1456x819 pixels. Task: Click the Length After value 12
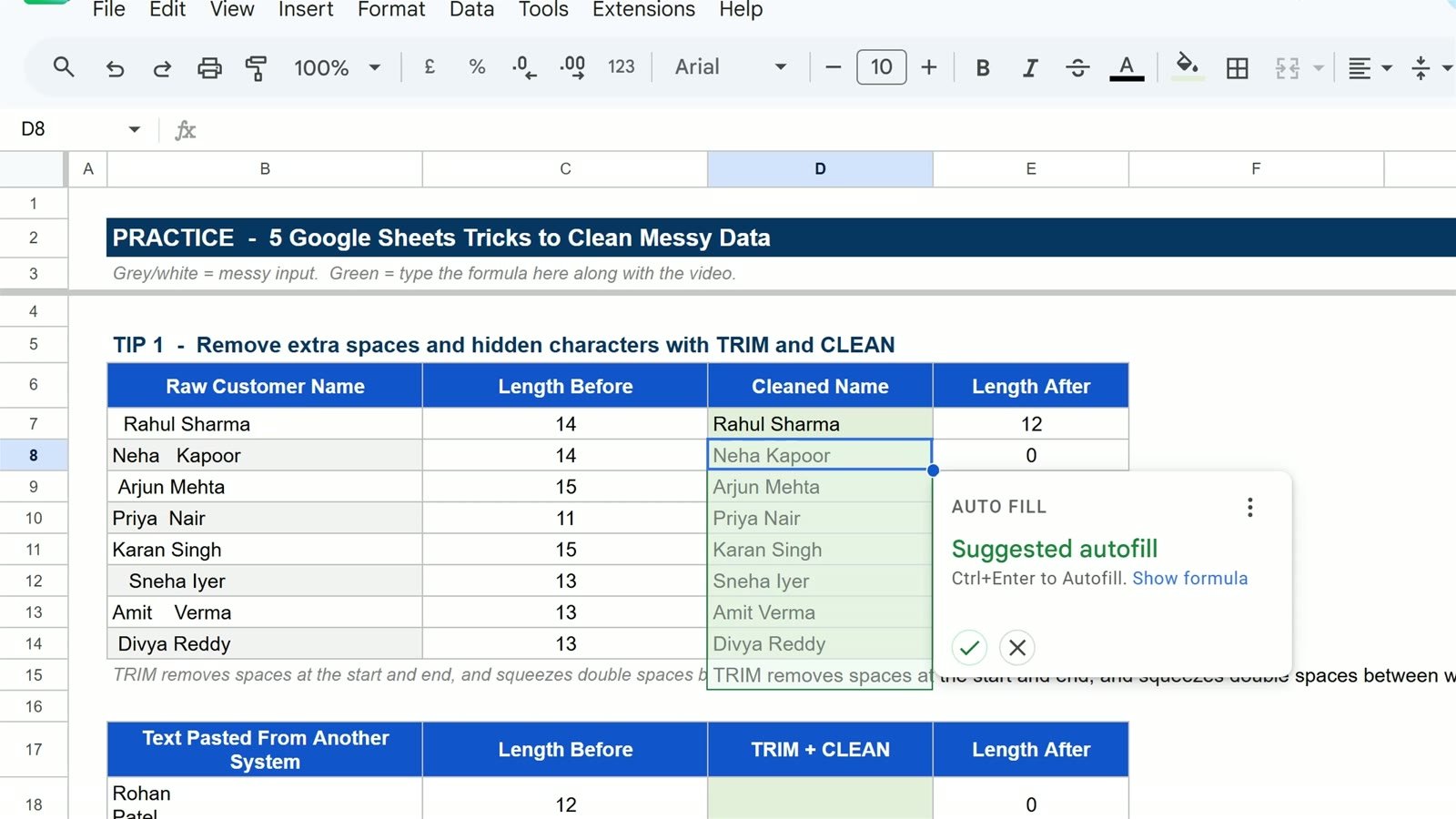point(1031,424)
